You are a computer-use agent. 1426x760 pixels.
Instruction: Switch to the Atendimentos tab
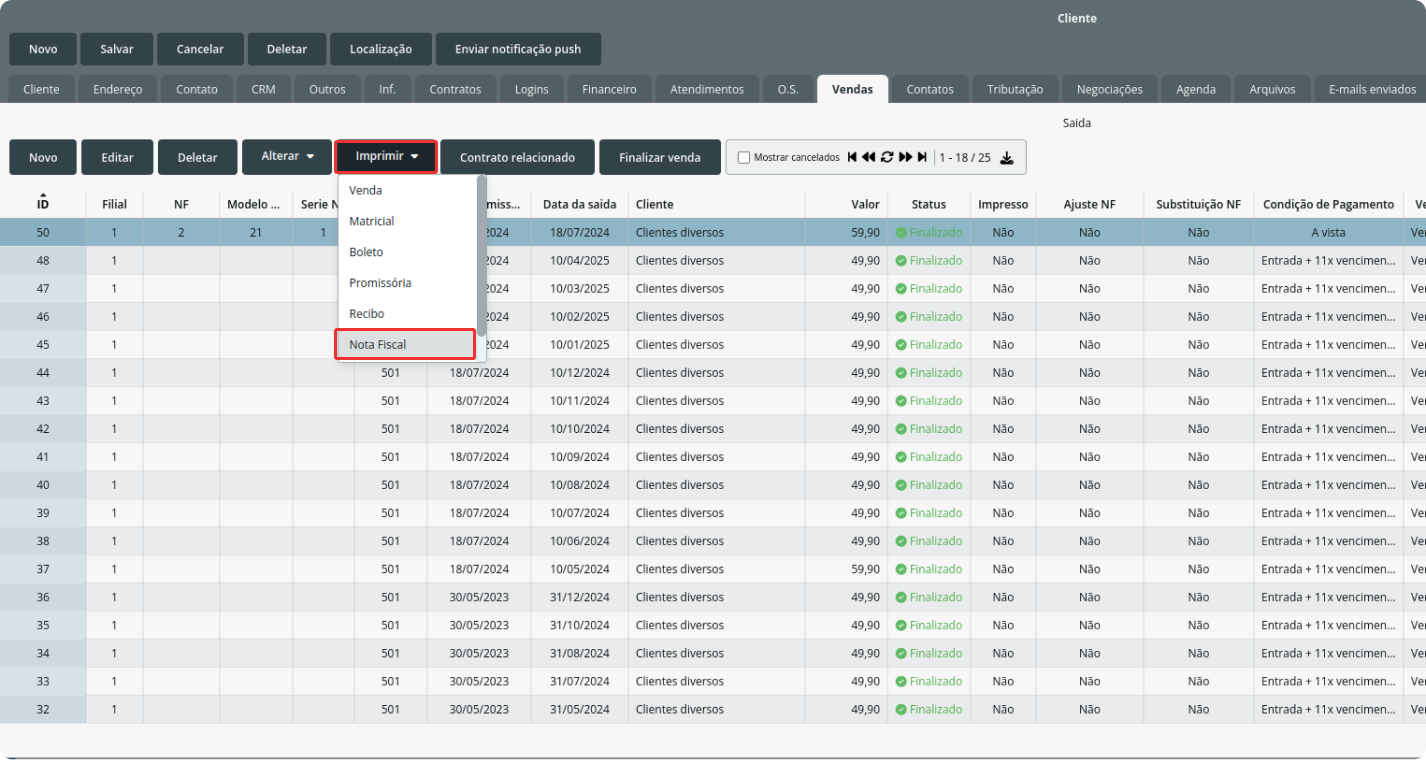tap(707, 89)
